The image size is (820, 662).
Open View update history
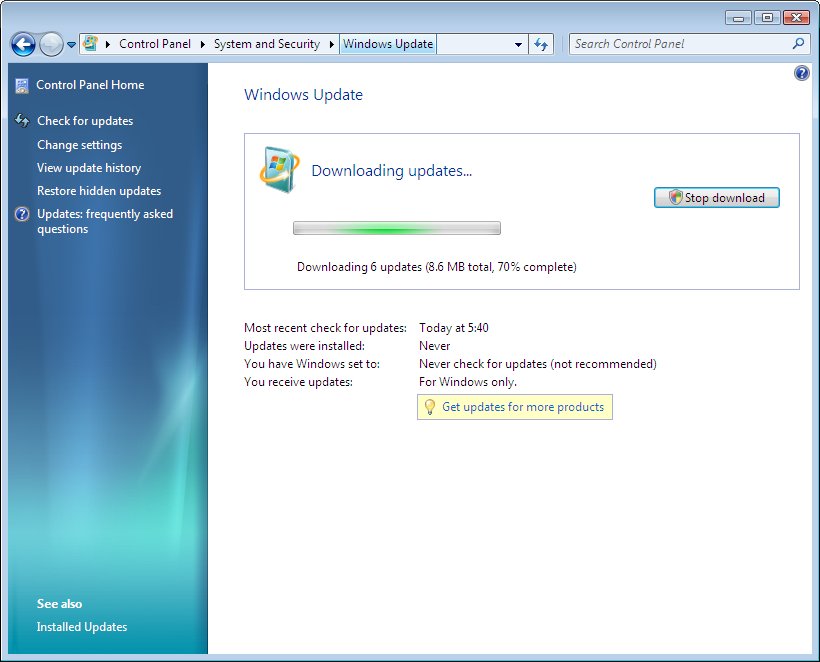tap(89, 168)
